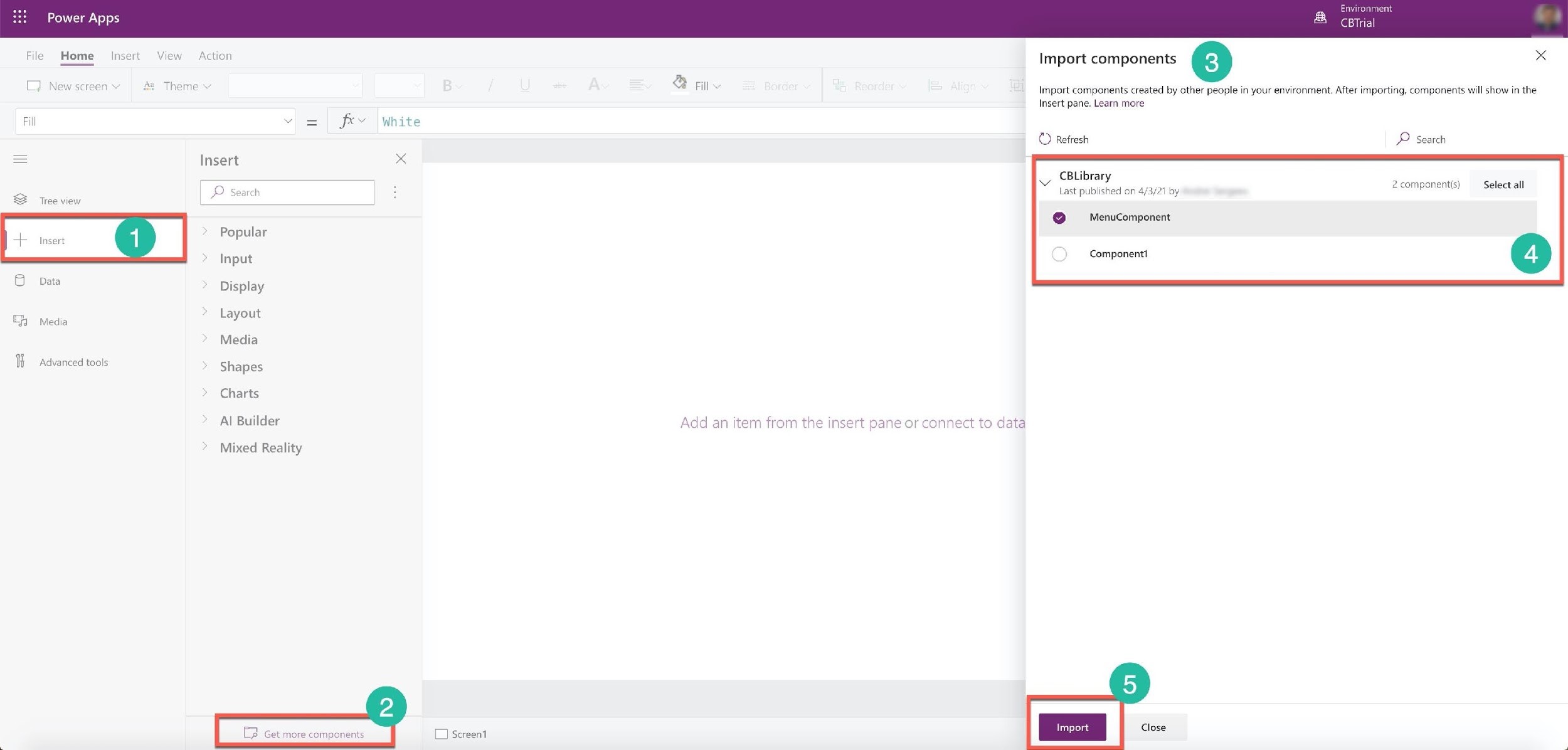The width and height of the screenshot is (1568, 750).
Task: Open the Data cylinder icon
Action: pyautogui.click(x=20, y=280)
